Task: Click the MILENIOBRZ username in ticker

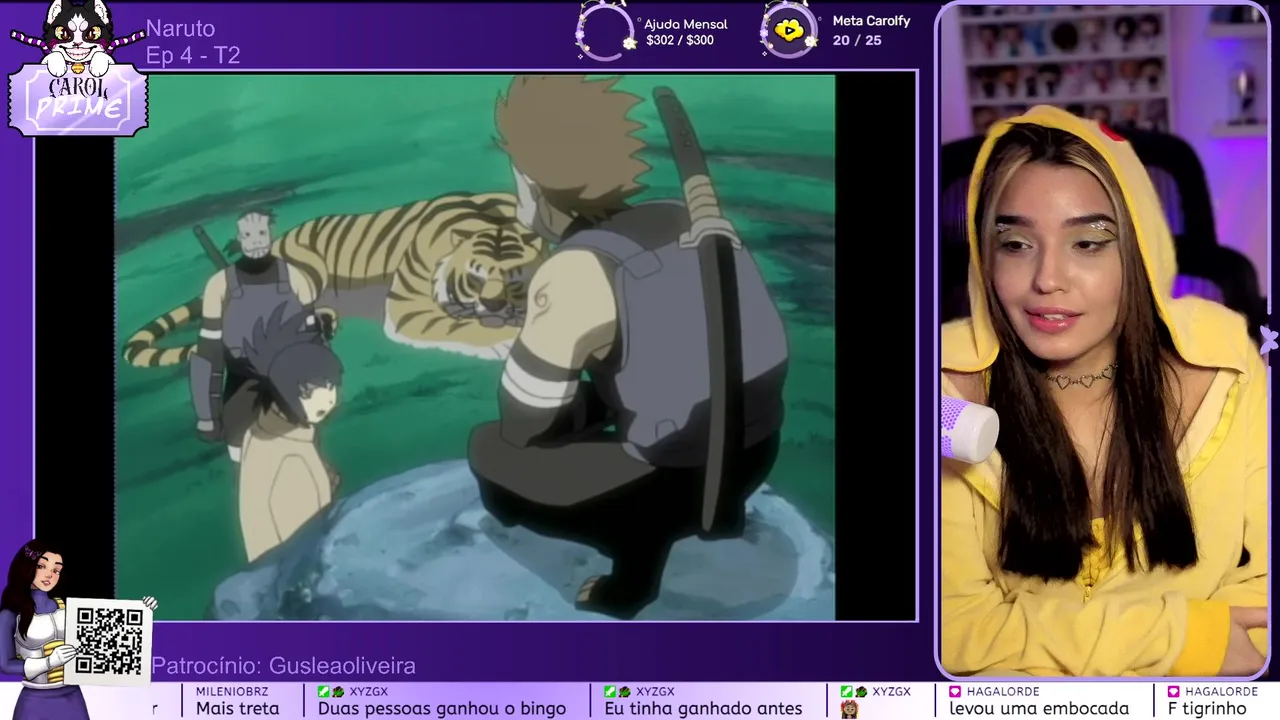Action: 232,692
